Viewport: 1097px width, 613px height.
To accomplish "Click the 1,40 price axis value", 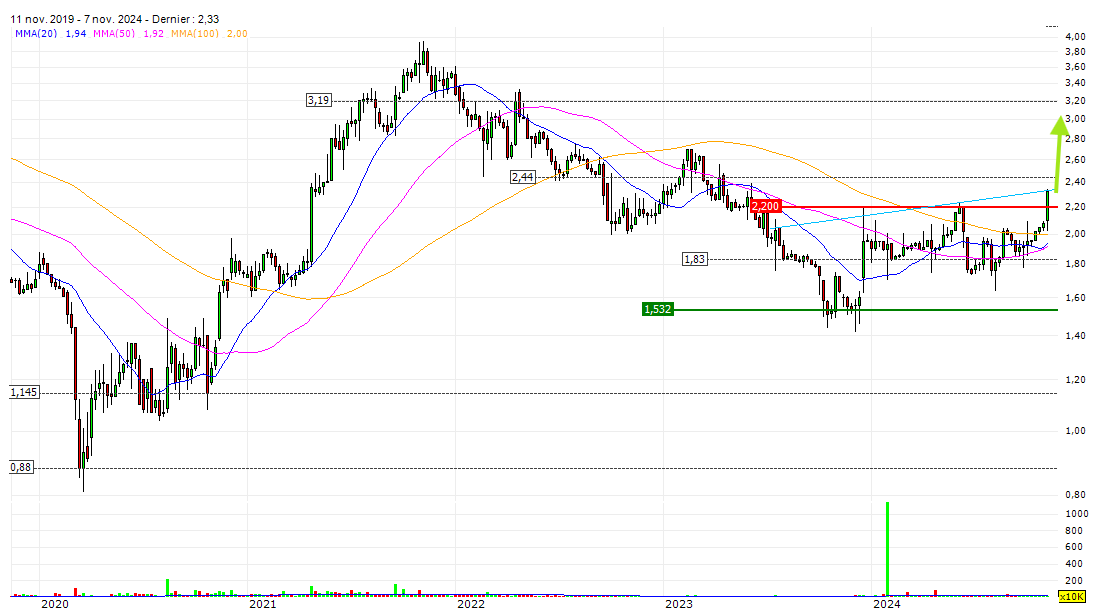I will pyautogui.click(x=1075, y=336).
